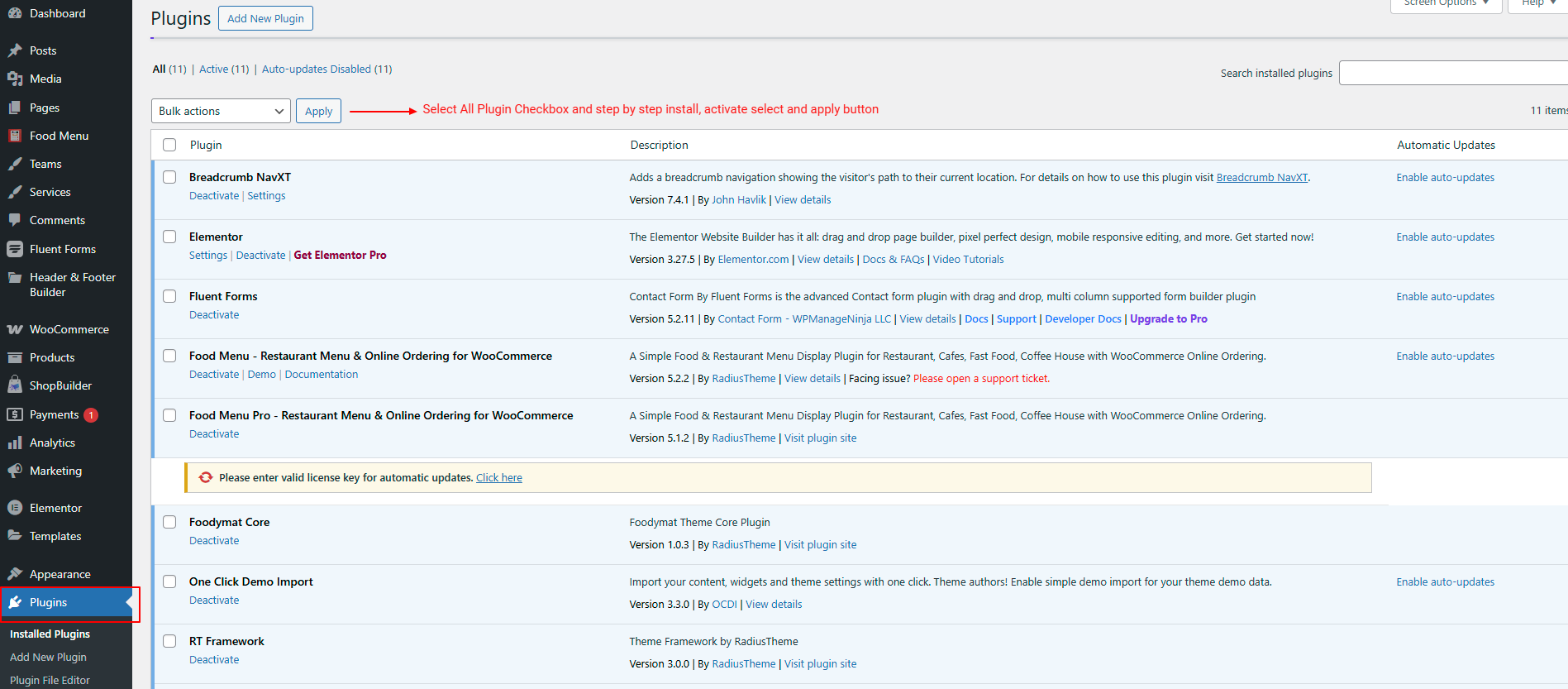1568x689 pixels.
Task: Click Get Elementor Pro link
Action: coord(340,255)
